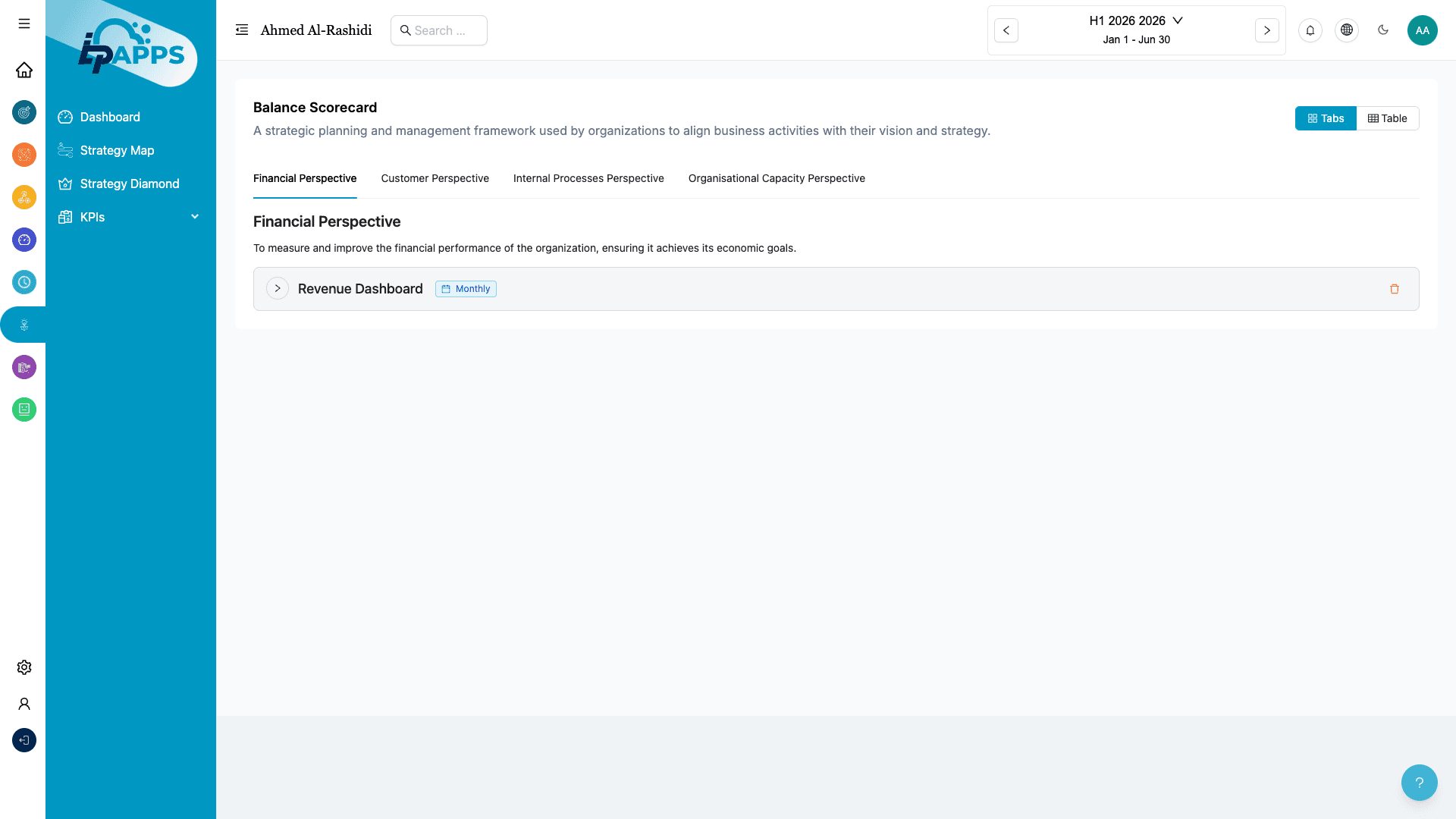The height and width of the screenshot is (819, 1456).
Task: Open Strategy Diamond from sidebar
Action: click(130, 184)
